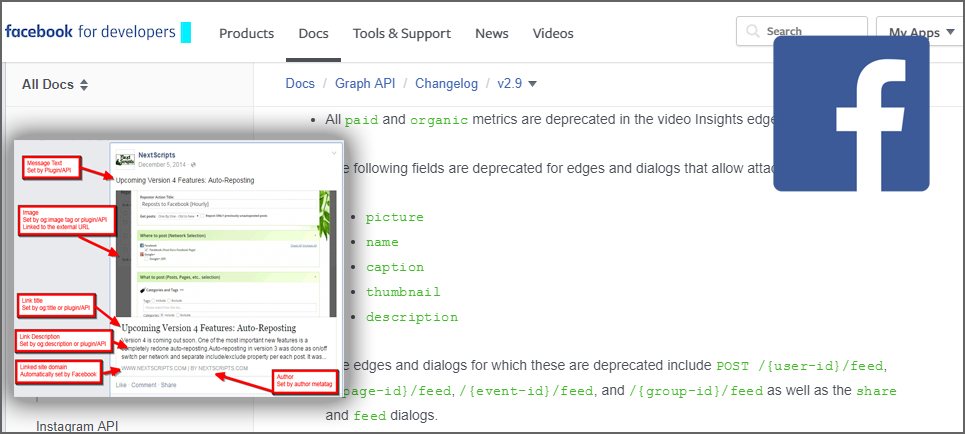
Task: Click Like under the NextScripts post
Action: pyautogui.click(x=121, y=385)
